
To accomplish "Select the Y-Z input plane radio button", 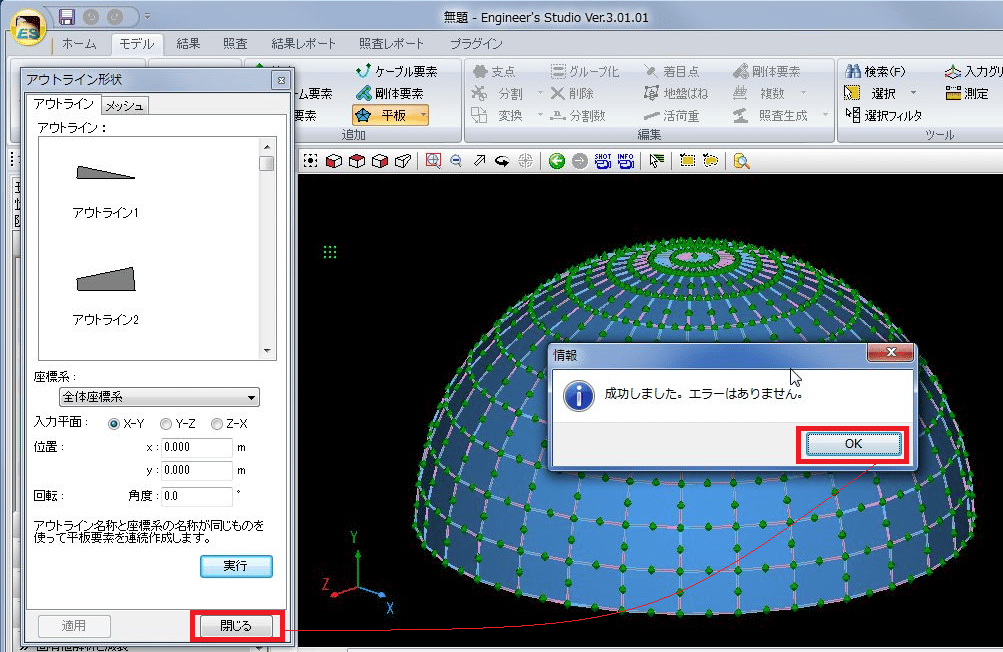I will [x=166, y=424].
